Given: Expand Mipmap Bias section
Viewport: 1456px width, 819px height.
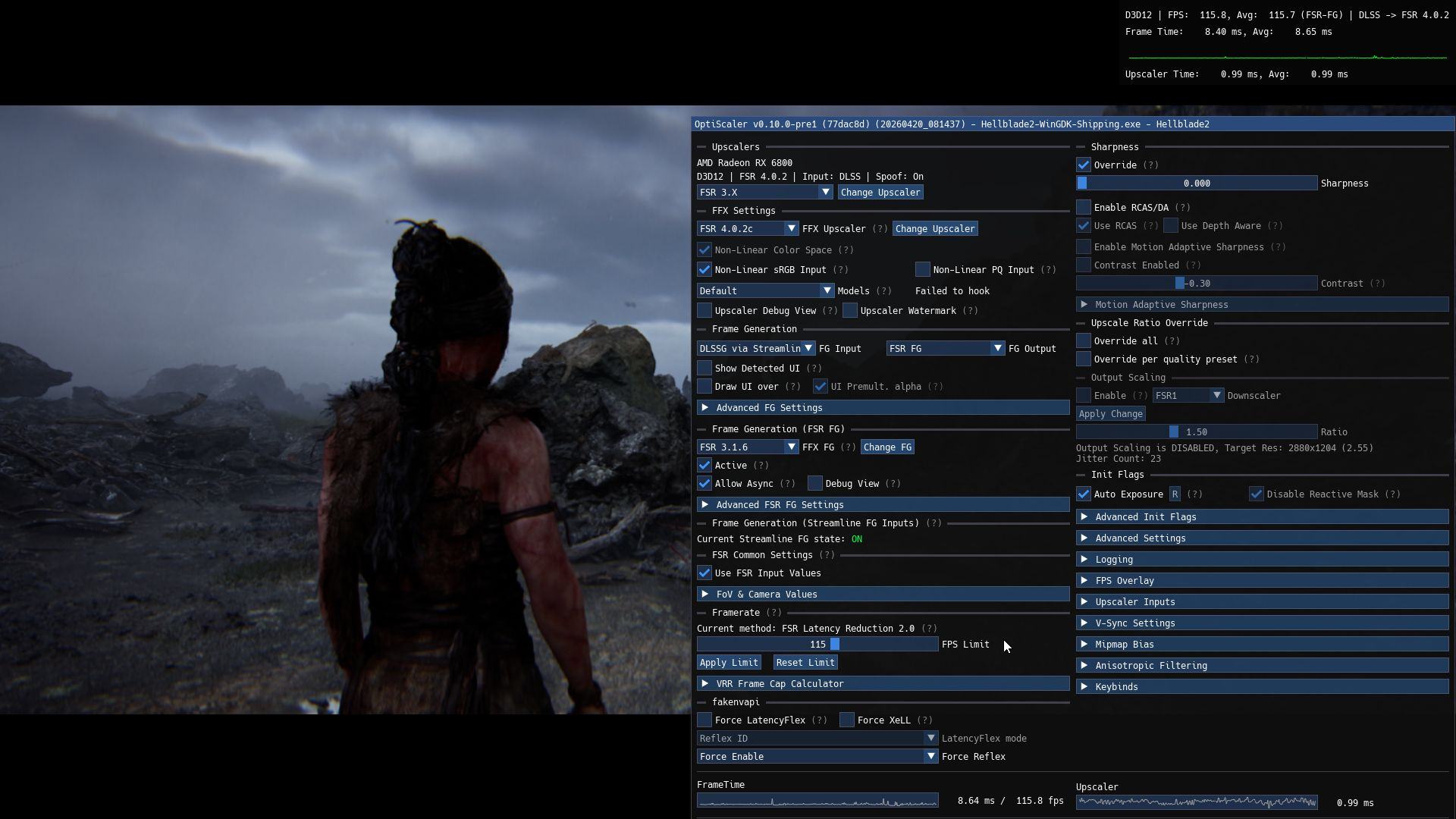Looking at the screenshot, I should [x=1263, y=645].
